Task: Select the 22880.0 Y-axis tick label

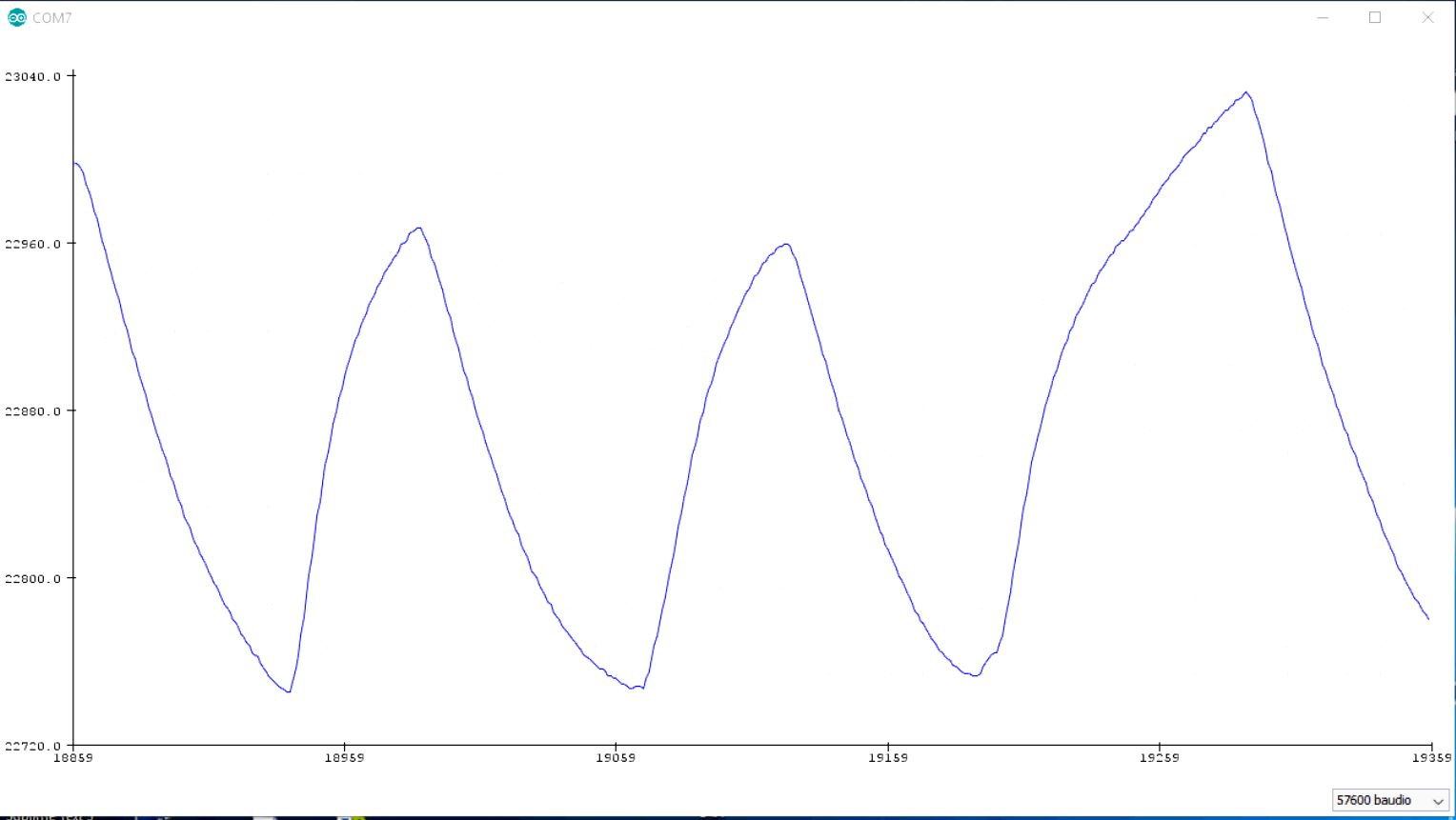Action: pos(32,411)
